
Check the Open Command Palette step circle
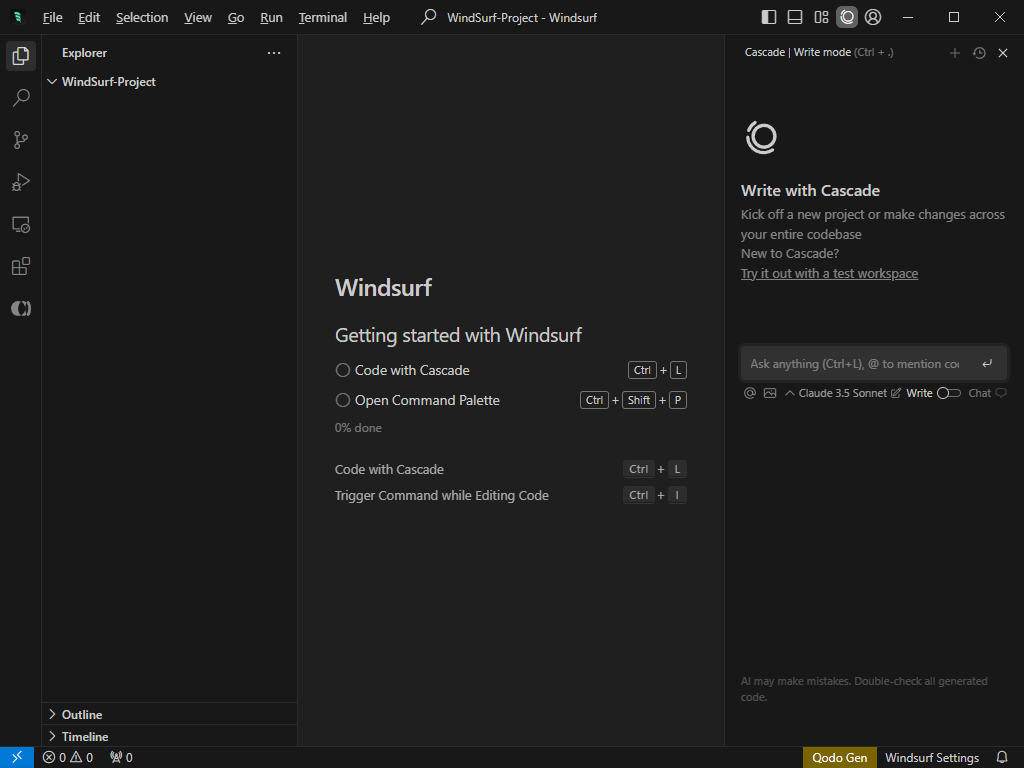point(343,400)
